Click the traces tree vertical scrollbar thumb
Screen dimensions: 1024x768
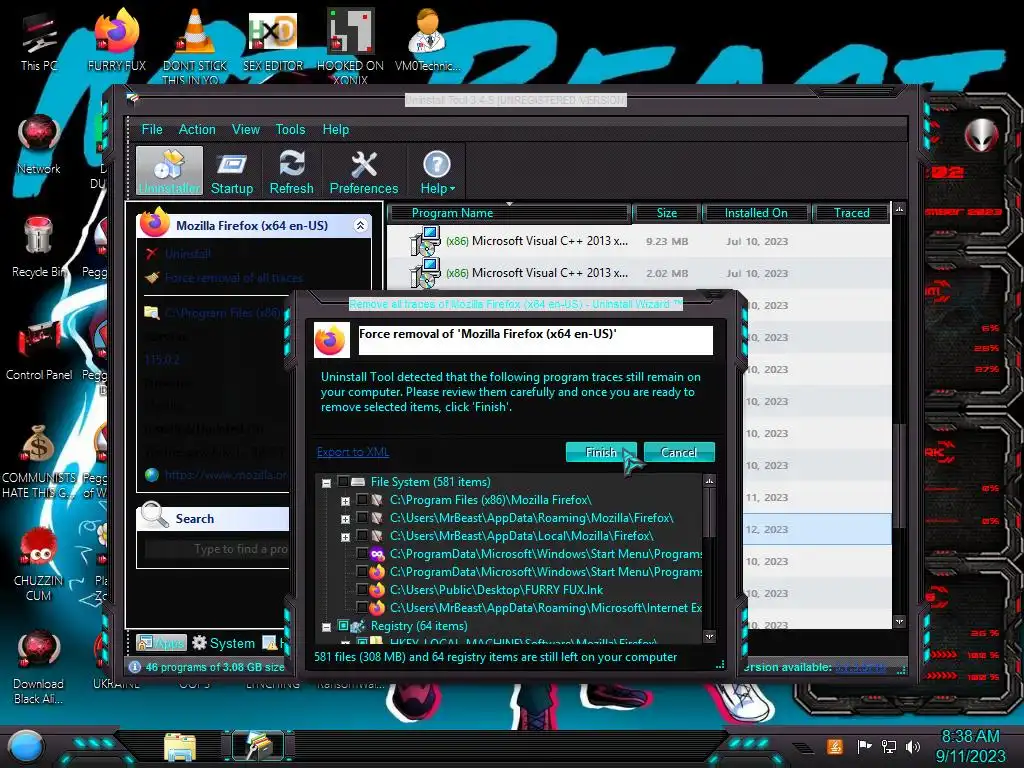point(709,513)
